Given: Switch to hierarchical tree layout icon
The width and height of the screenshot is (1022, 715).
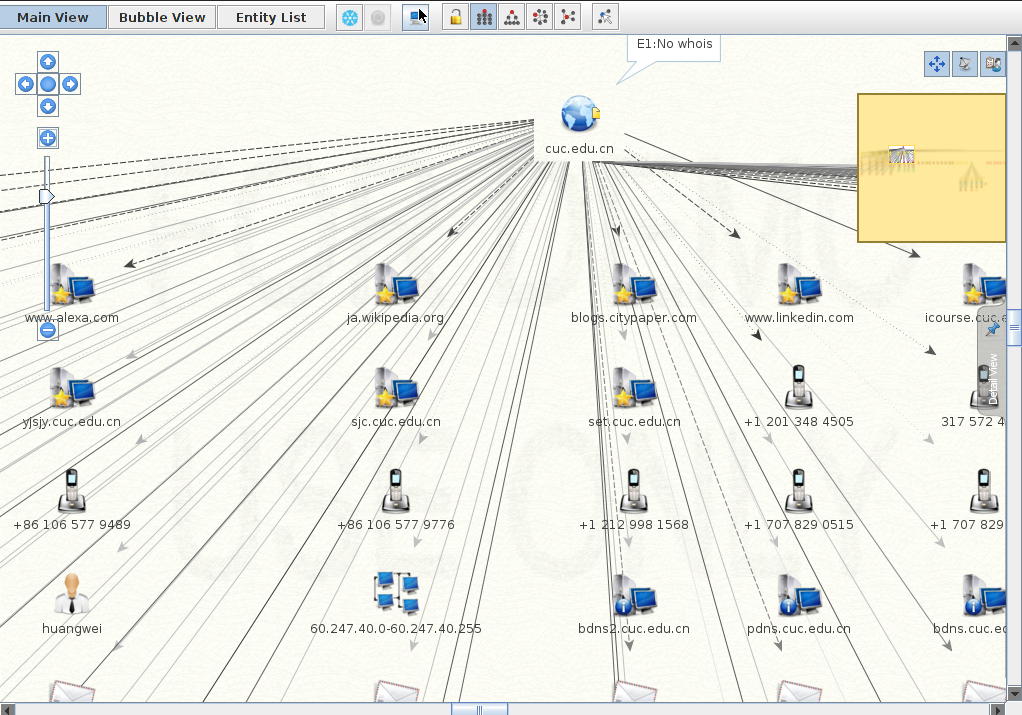Looking at the screenshot, I should [x=511, y=17].
